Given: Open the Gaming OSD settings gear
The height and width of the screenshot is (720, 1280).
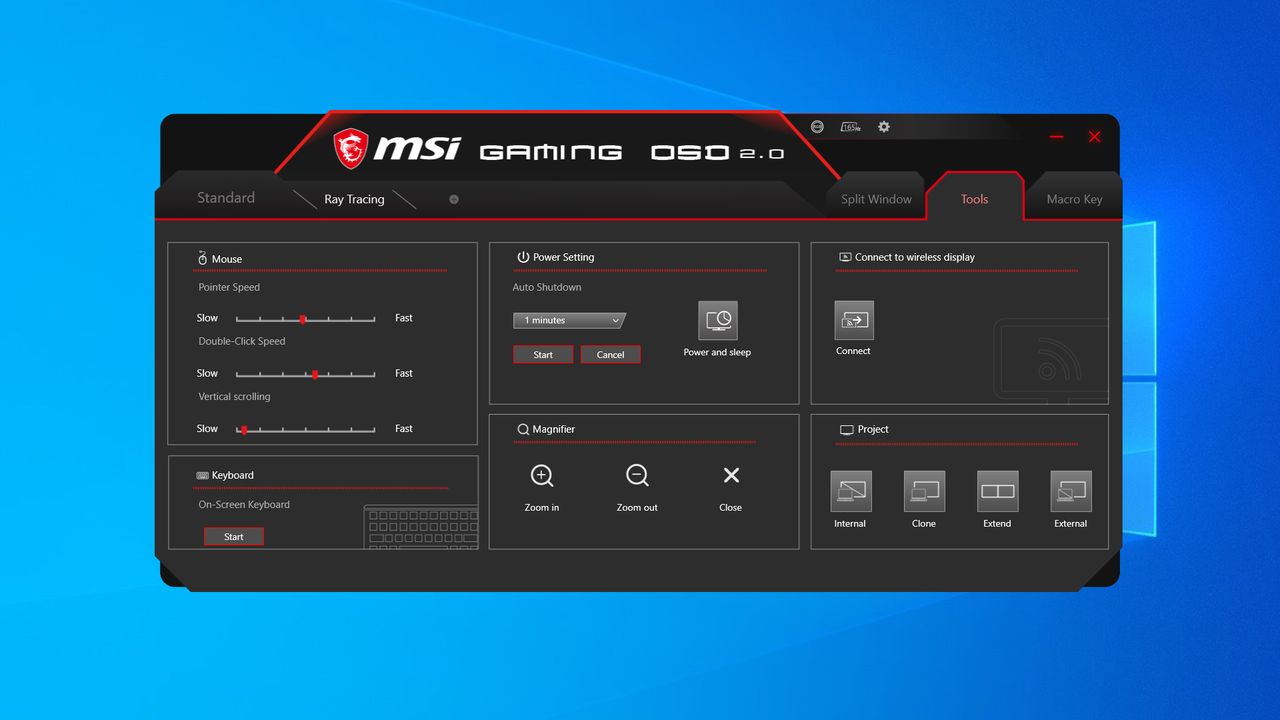Looking at the screenshot, I should (x=883, y=127).
